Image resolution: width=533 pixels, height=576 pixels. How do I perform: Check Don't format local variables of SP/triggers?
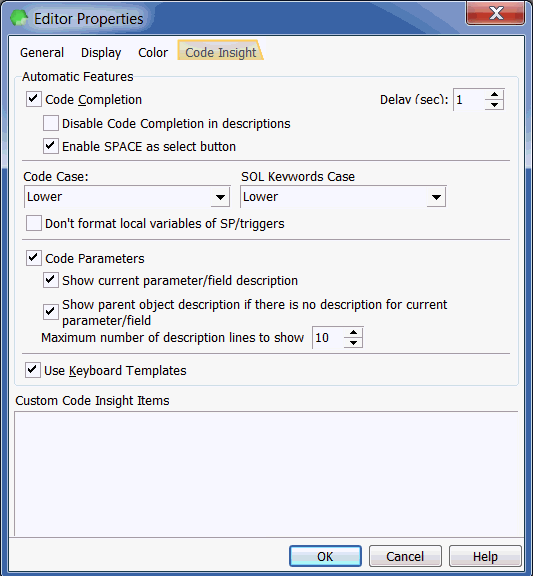click(33, 223)
